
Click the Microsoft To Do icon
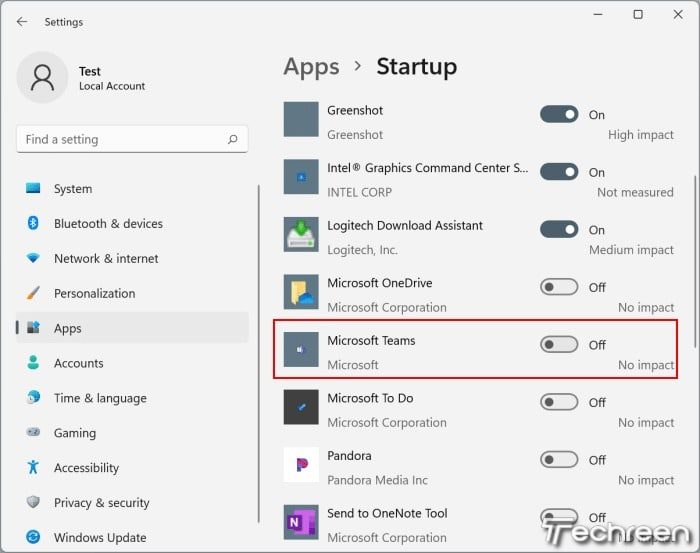[x=301, y=407]
